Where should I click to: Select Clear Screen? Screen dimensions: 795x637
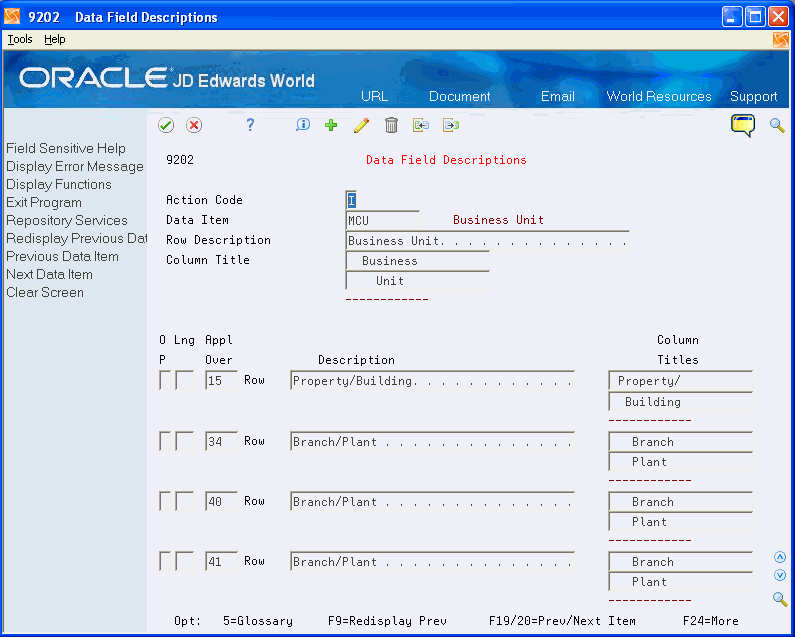coord(45,293)
